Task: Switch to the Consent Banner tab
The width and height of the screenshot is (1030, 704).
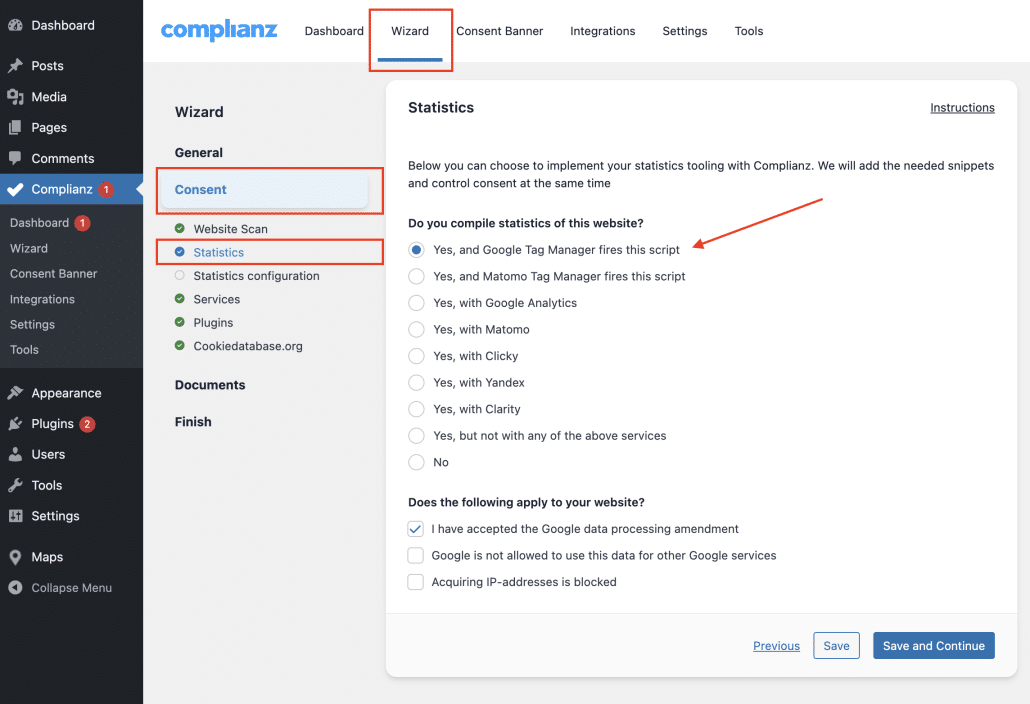Action: (499, 31)
